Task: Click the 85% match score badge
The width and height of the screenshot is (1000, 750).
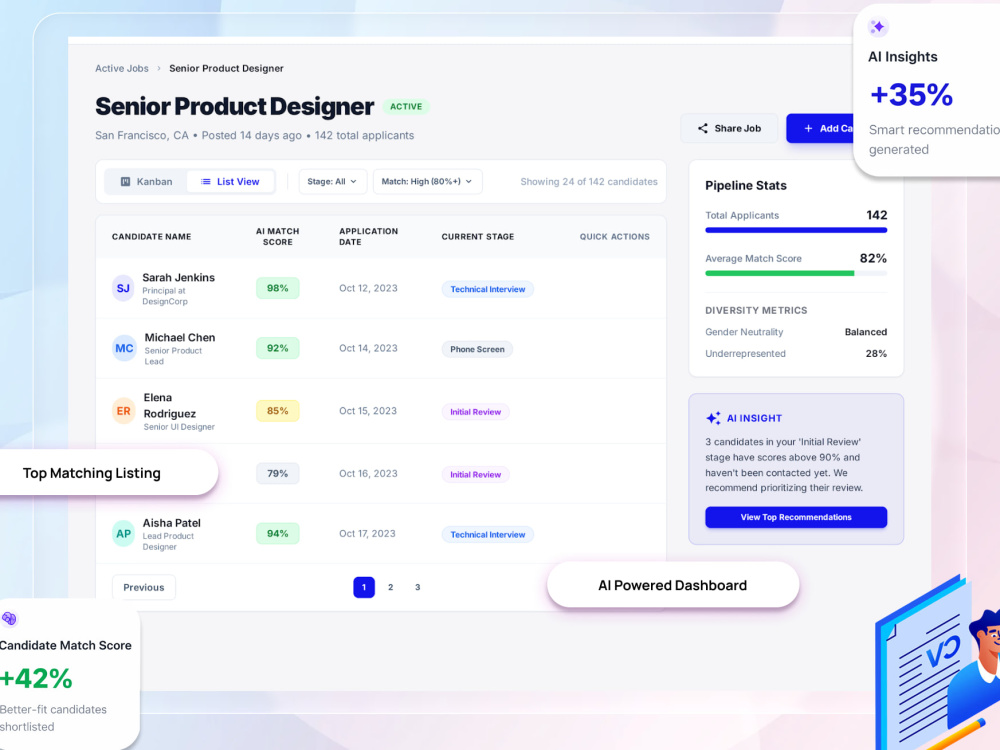Action: pos(277,411)
